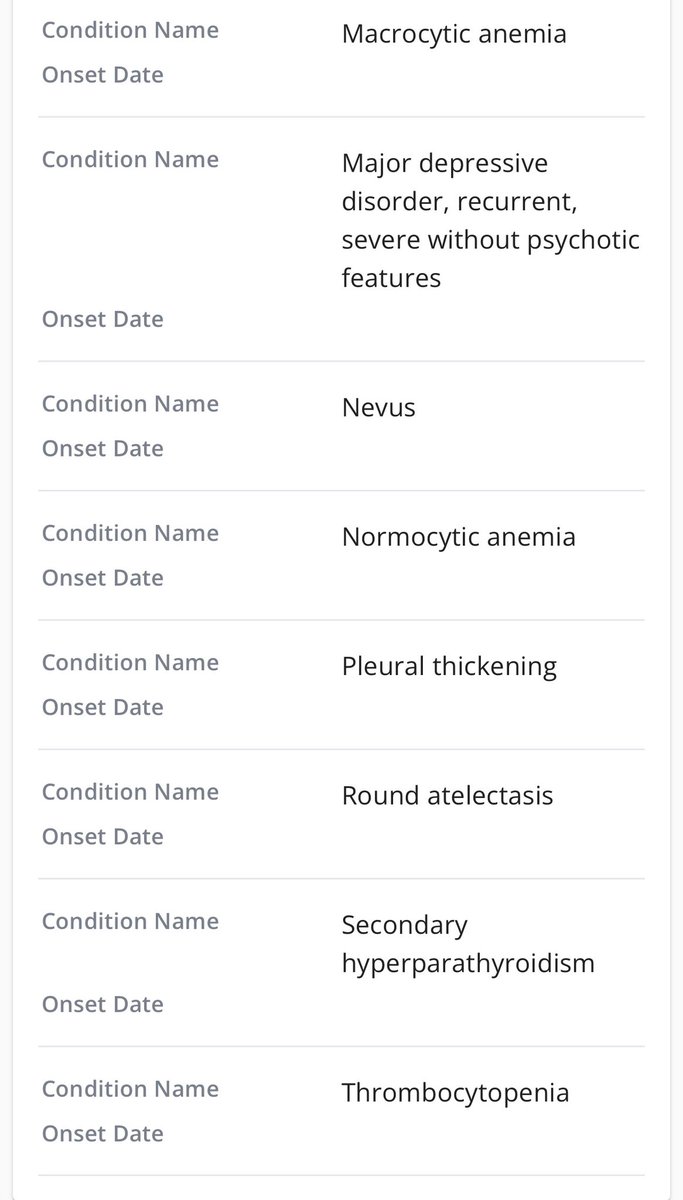The height and width of the screenshot is (1200, 683).
Task: Open the Round atelectasis condition
Action: [447, 796]
